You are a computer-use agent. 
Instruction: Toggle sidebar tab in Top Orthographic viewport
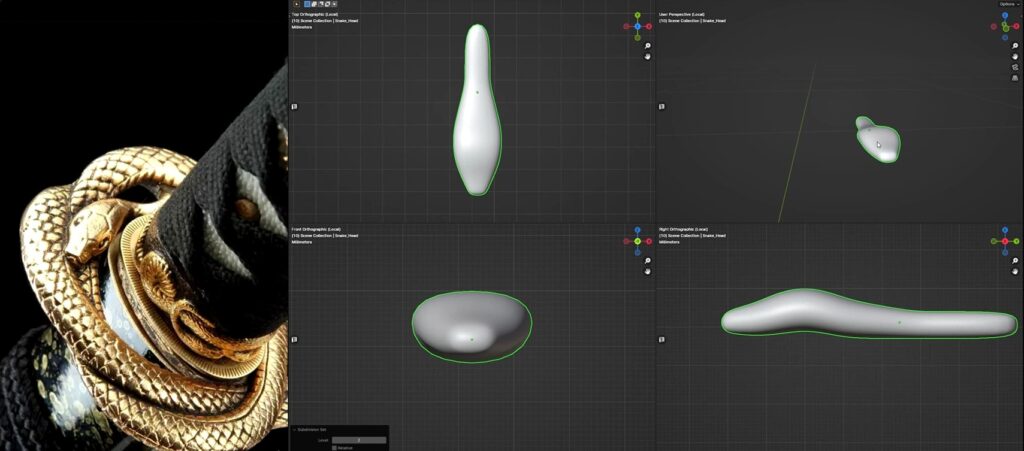[295, 106]
